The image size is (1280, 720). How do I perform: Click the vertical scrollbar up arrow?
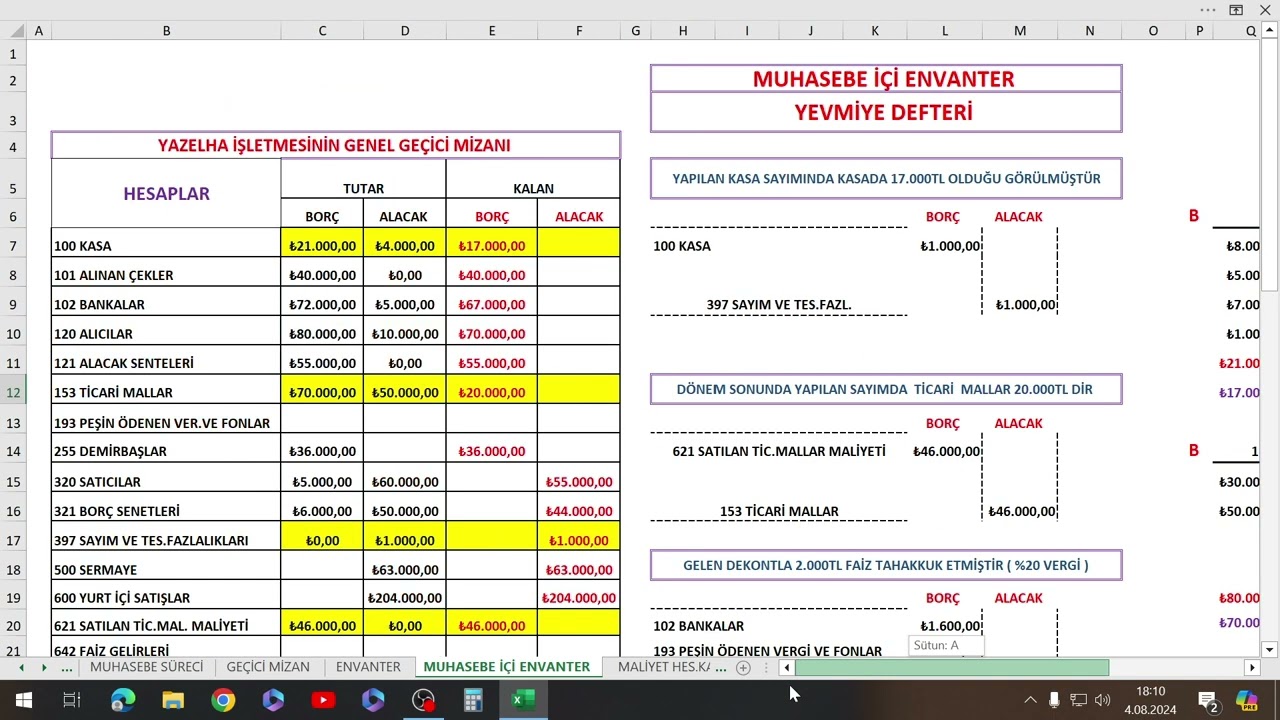pos(1271,30)
